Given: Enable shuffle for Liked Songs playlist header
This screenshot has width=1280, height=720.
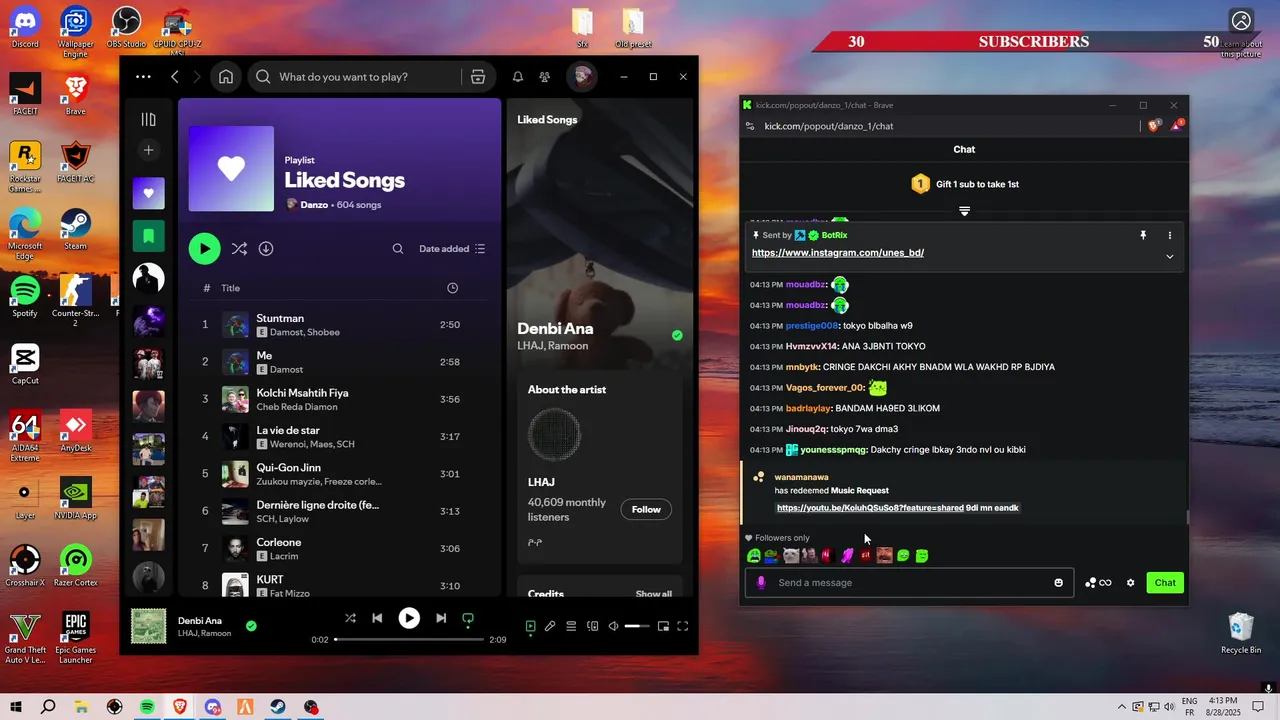Looking at the screenshot, I should tap(239, 249).
